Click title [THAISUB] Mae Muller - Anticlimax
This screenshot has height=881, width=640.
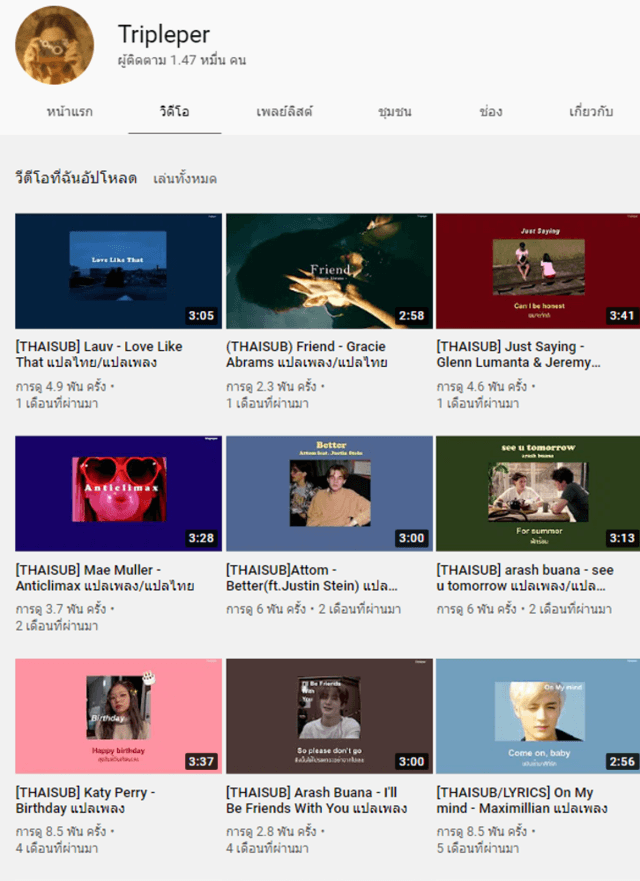tap(105, 578)
